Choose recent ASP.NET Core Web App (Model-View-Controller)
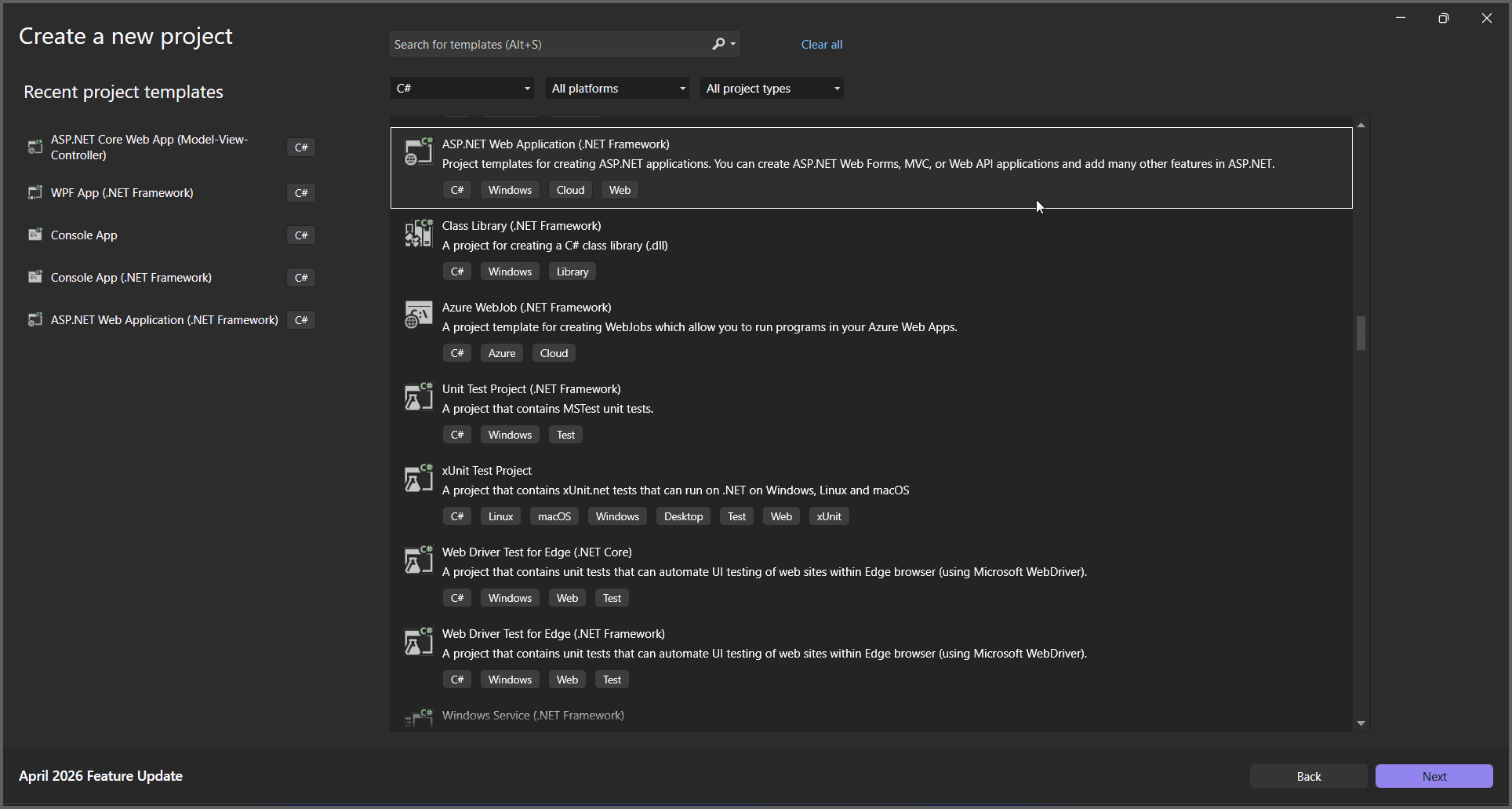 (x=149, y=148)
